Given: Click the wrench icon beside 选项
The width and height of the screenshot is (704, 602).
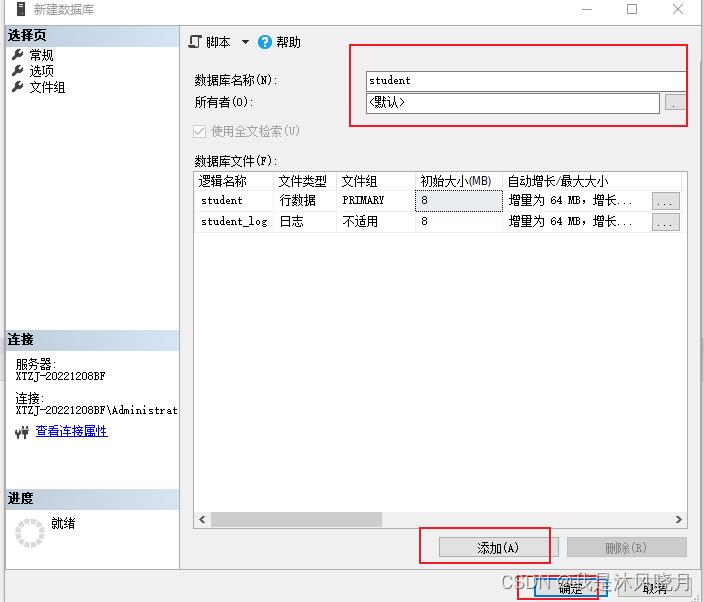Looking at the screenshot, I should tap(18, 70).
